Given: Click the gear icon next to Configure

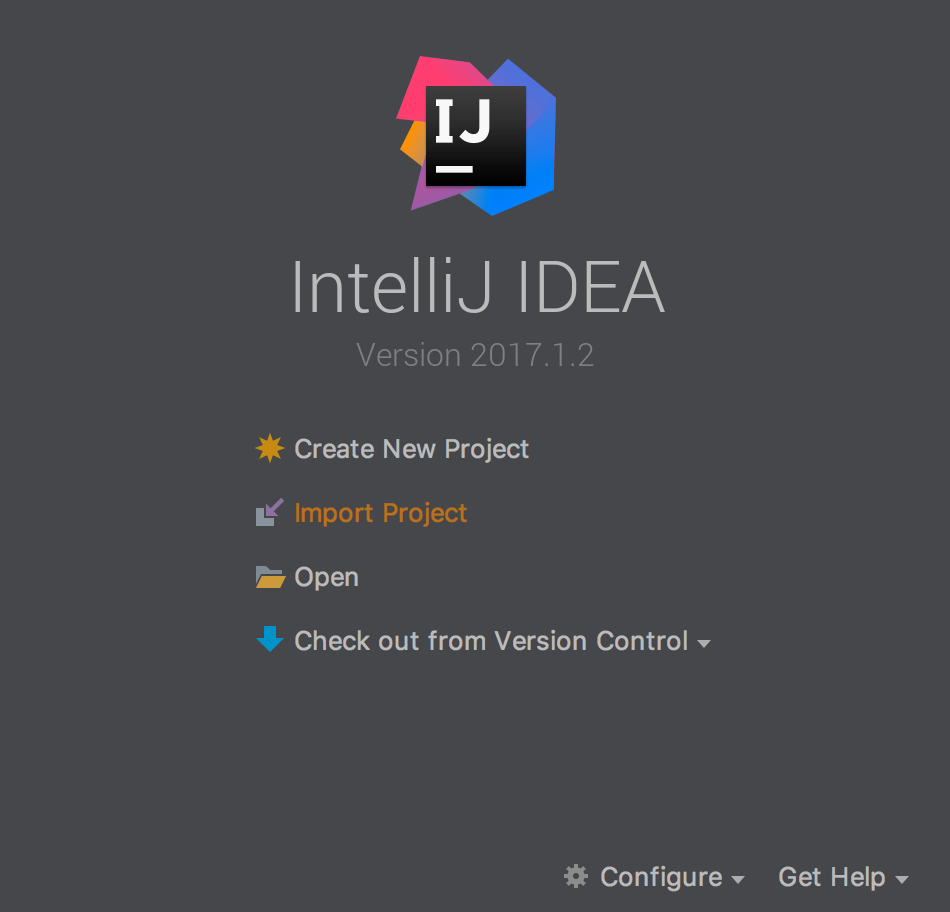Looking at the screenshot, I should [575, 877].
